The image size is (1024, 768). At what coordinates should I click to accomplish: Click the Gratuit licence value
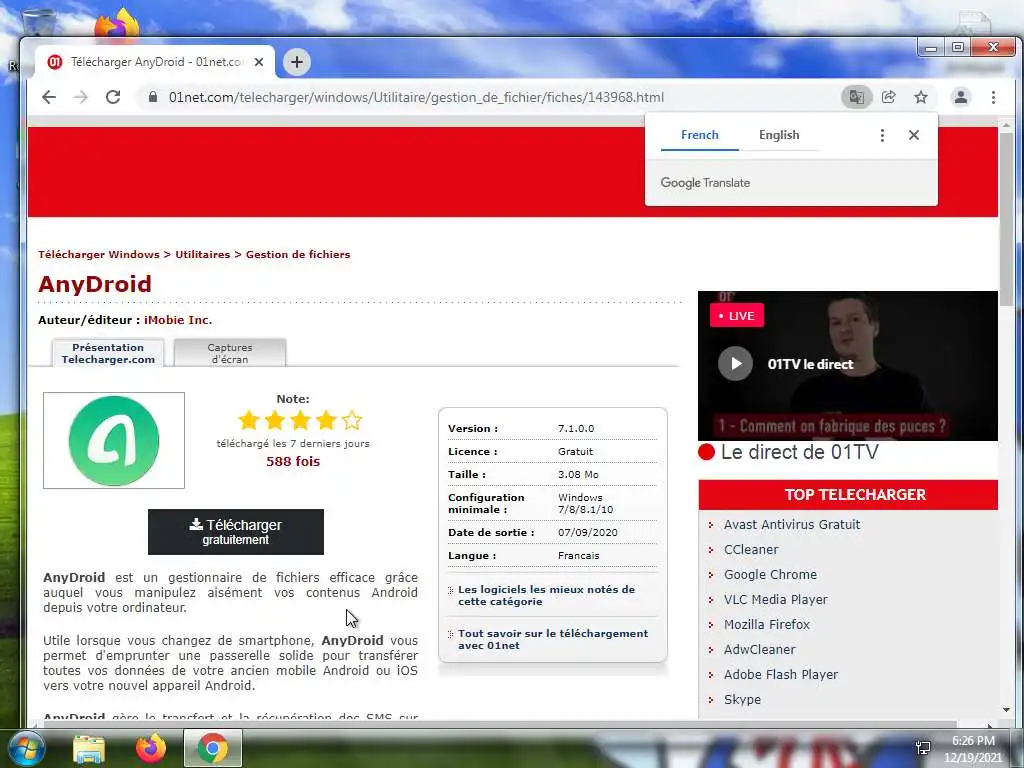[575, 451]
